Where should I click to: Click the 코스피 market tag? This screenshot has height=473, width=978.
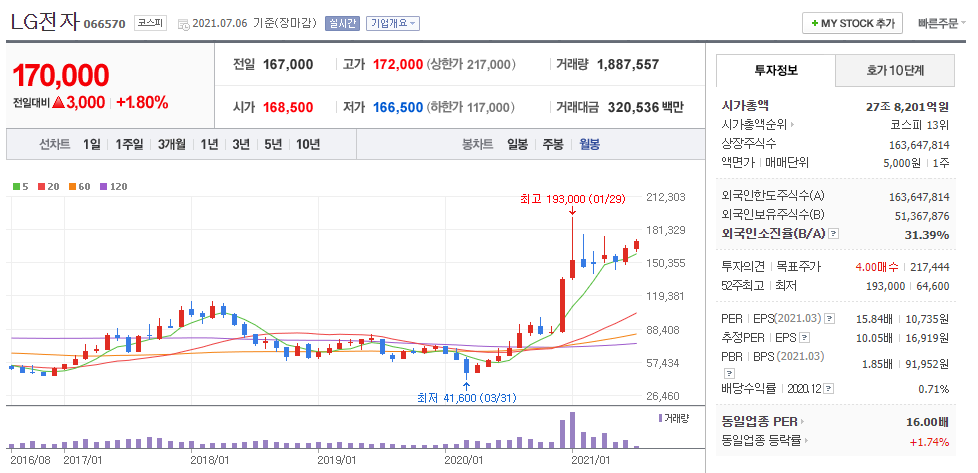point(150,23)
